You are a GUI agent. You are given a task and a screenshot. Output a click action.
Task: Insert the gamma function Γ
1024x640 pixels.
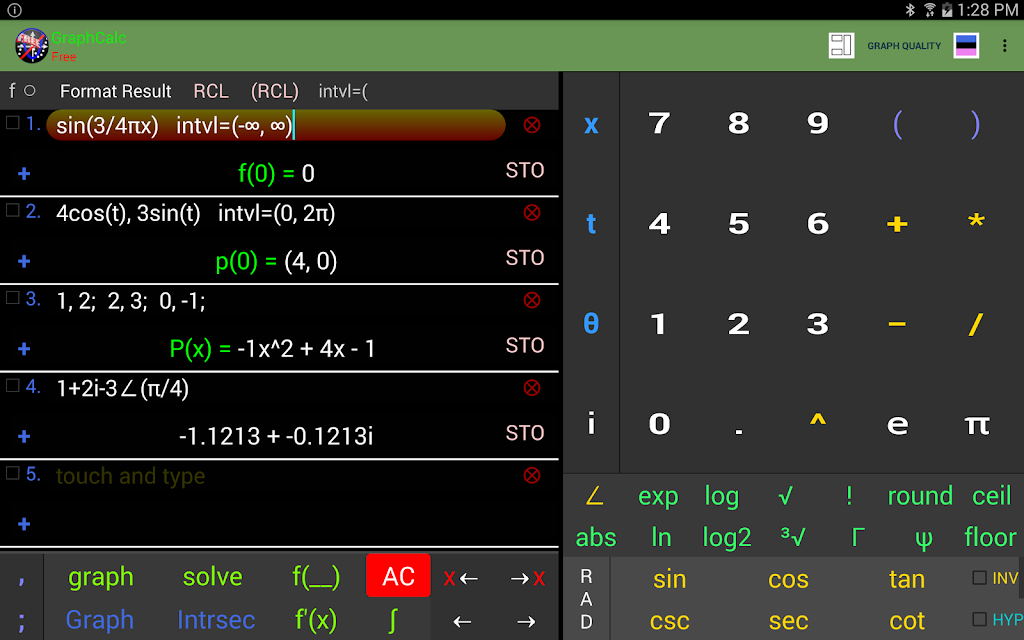click(x=858, y=537)
